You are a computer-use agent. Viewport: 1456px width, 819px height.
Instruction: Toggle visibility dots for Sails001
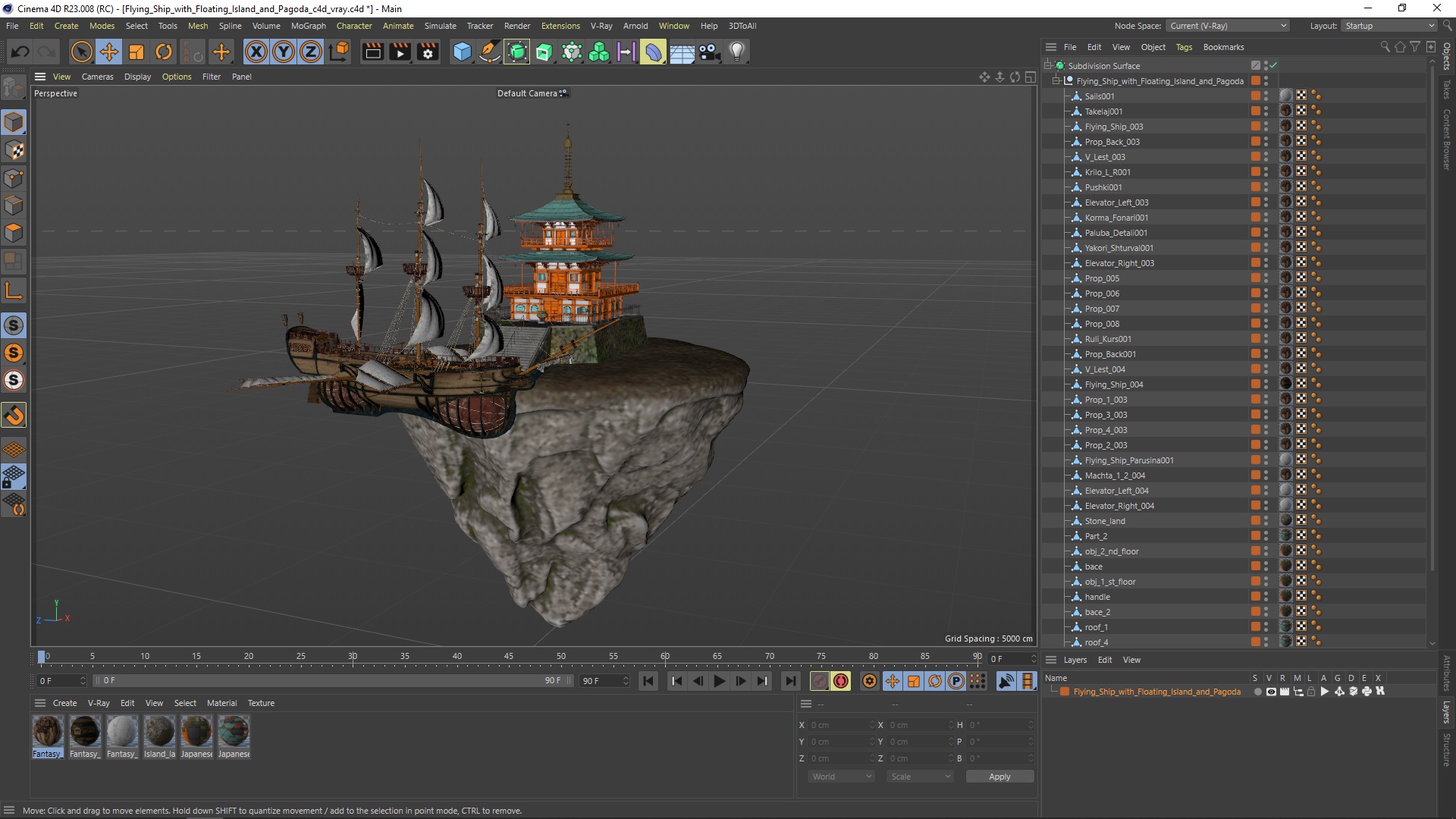pyautogui.click(x=1266, y=96)
